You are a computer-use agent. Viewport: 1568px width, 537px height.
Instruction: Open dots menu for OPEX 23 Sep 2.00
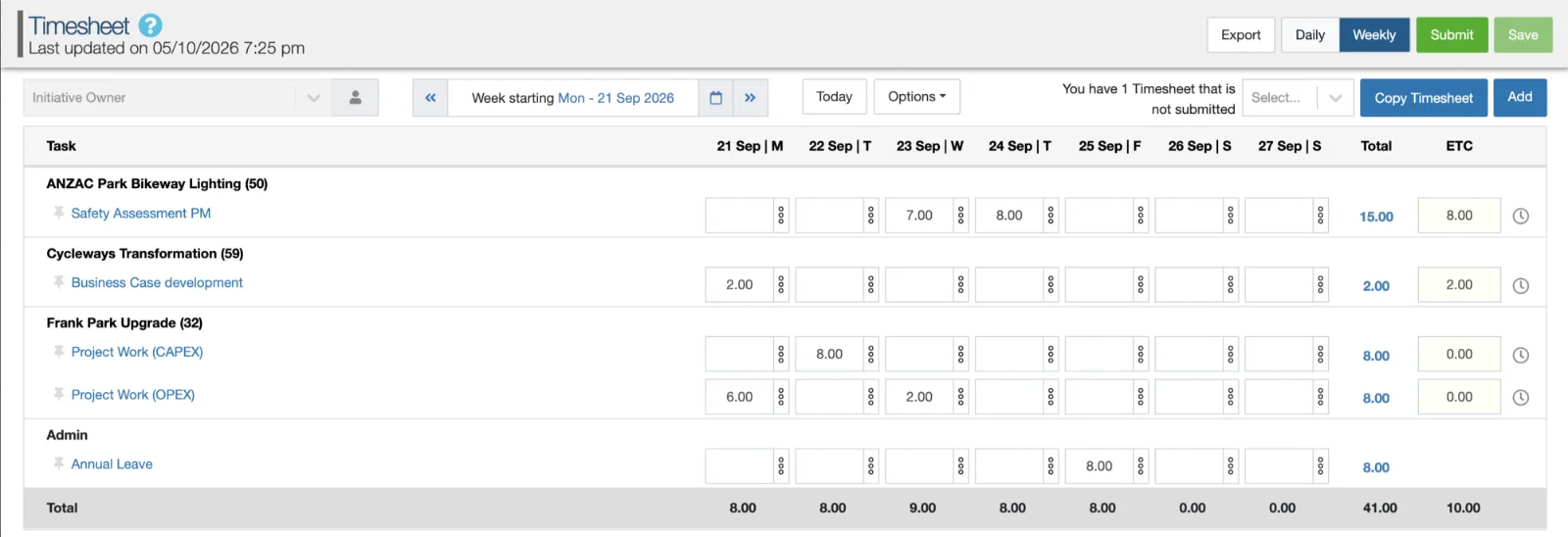point(961,397)
